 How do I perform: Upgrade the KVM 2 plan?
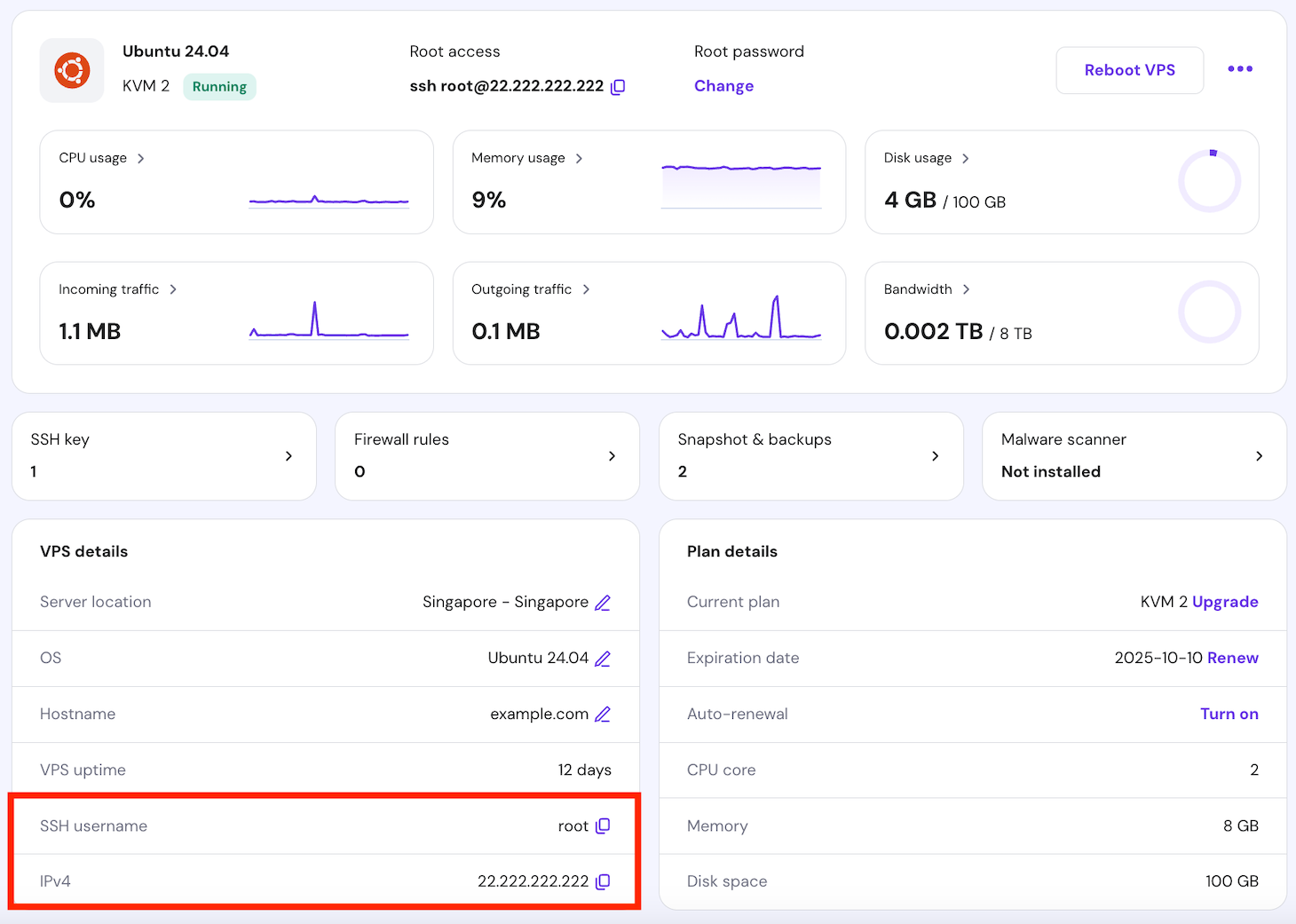[x=1225, y=602]
